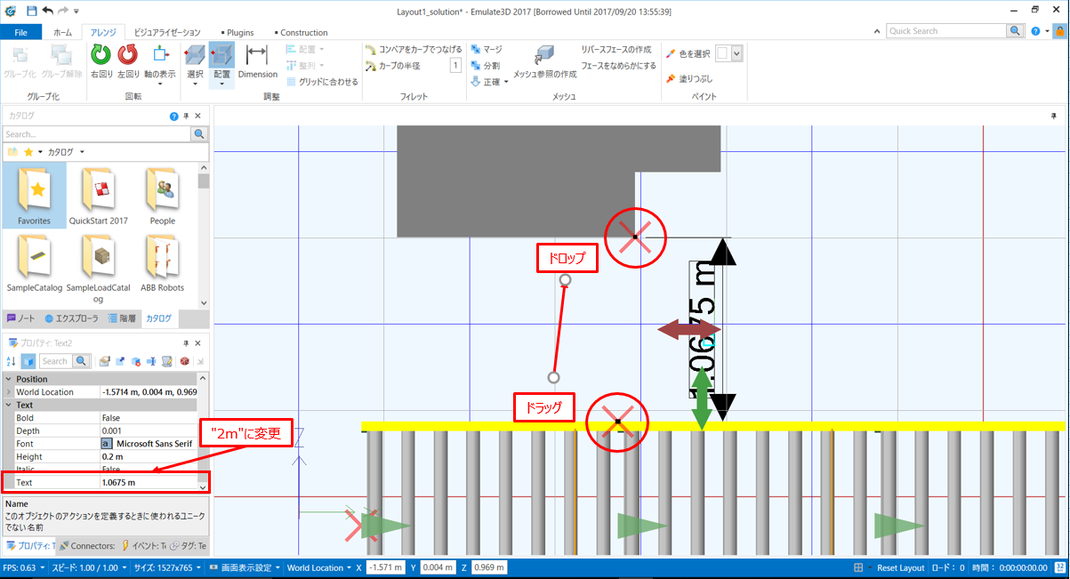Open the SampleCatalog folder
Image resolution: width=1070 pixels, height=579 pixels.
34,265
